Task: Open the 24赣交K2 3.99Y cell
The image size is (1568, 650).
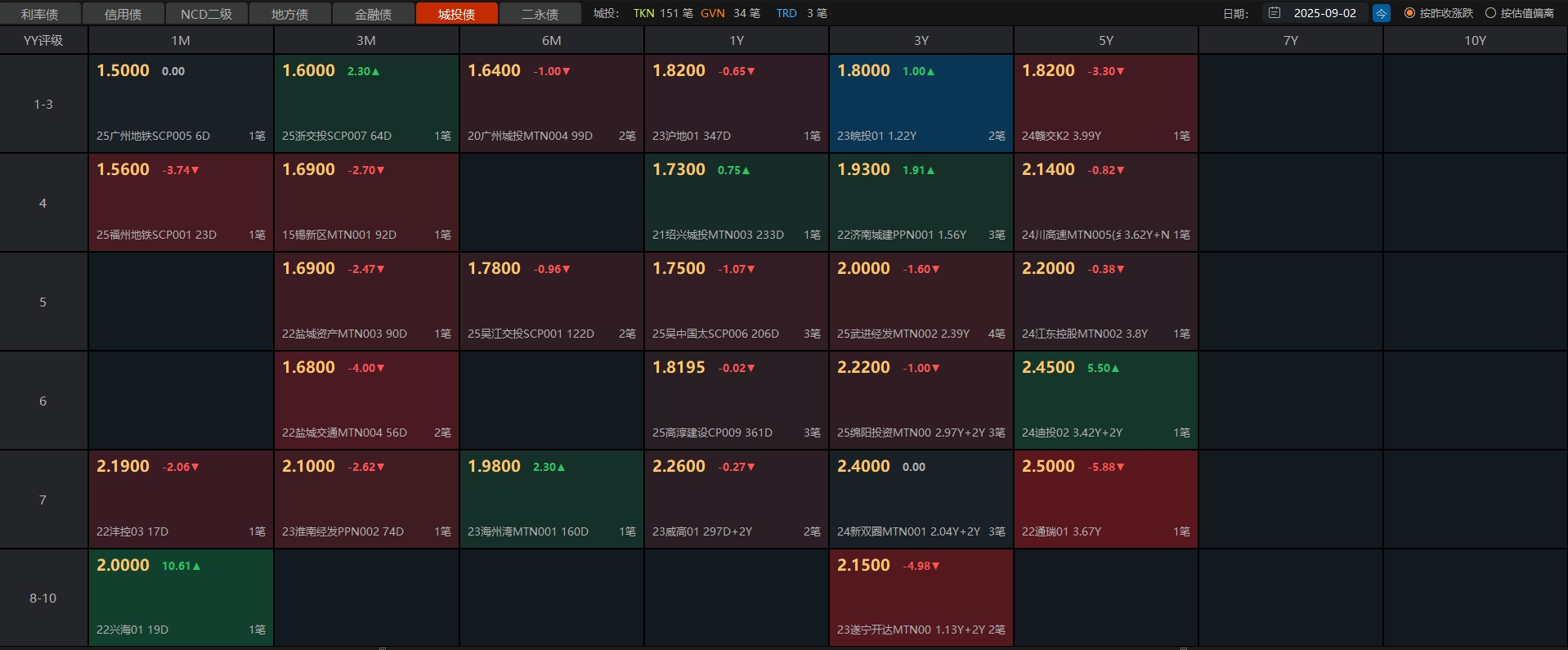Action: point(1106,104)
